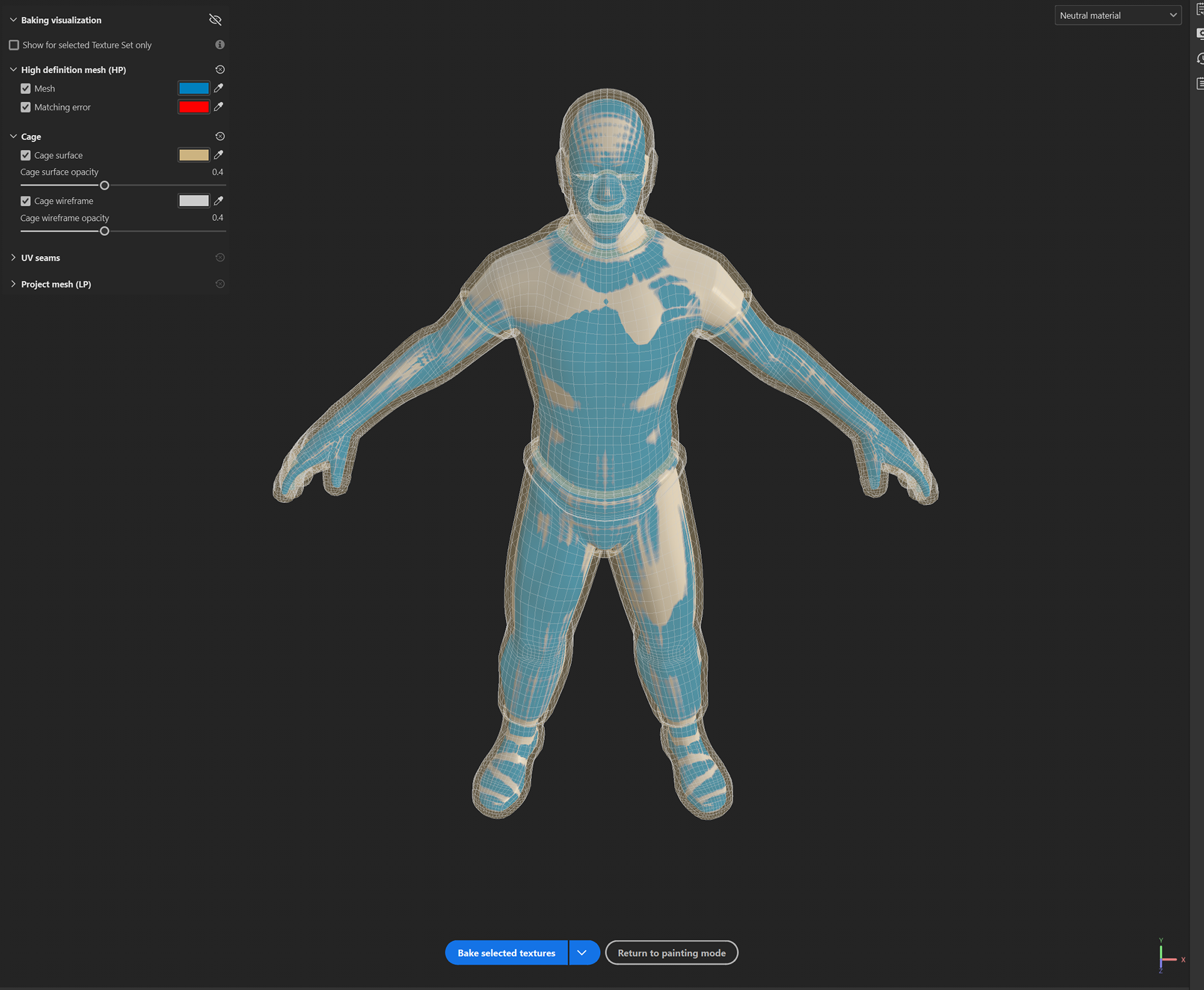Uncheck the Matching error checkbox
Viewport: 1204px width, 990px height.
26,107
